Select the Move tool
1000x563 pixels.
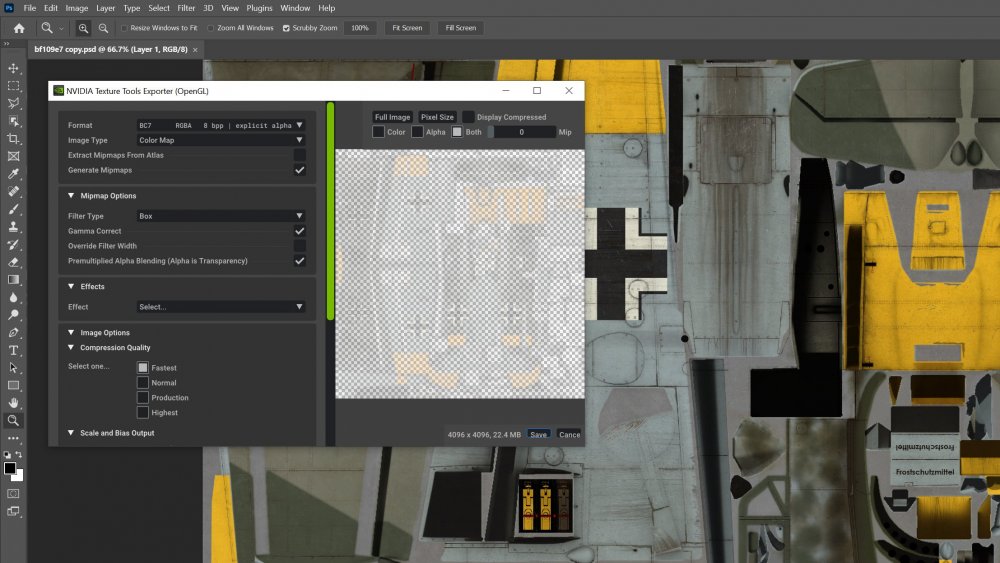(14, 68)
